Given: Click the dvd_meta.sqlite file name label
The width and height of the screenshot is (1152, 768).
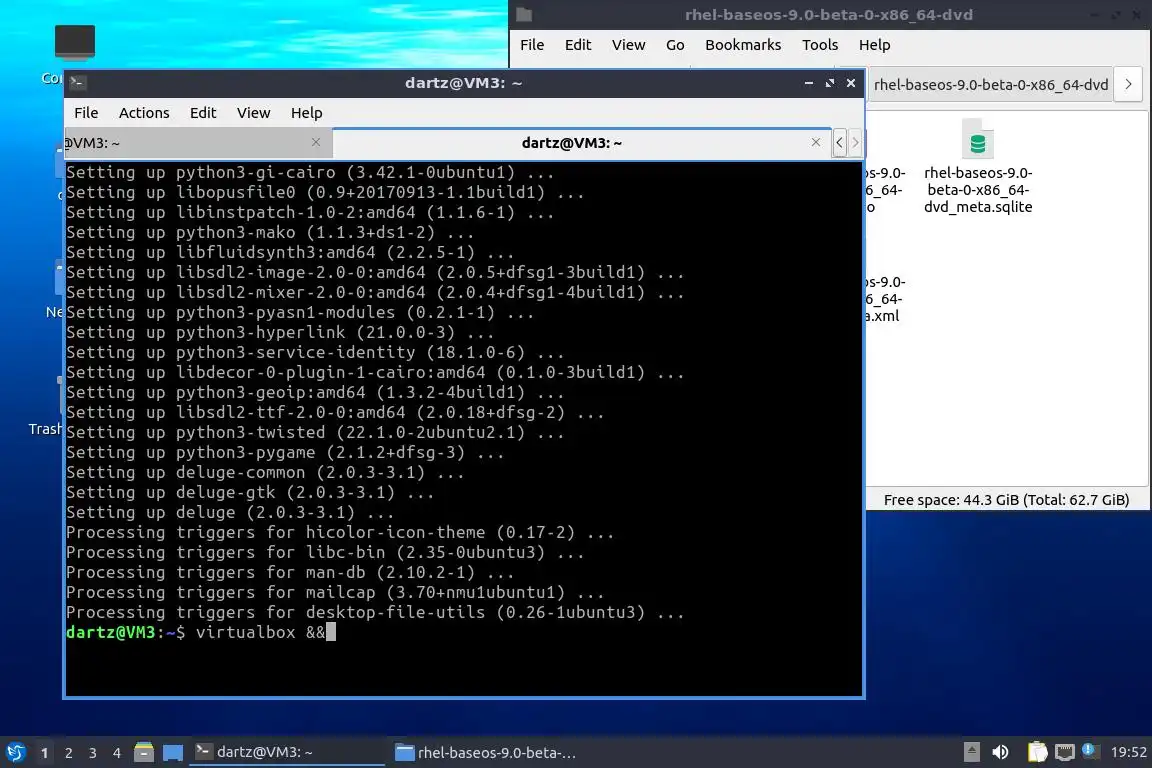Looking at the screenshot, I should coord(978,190).
